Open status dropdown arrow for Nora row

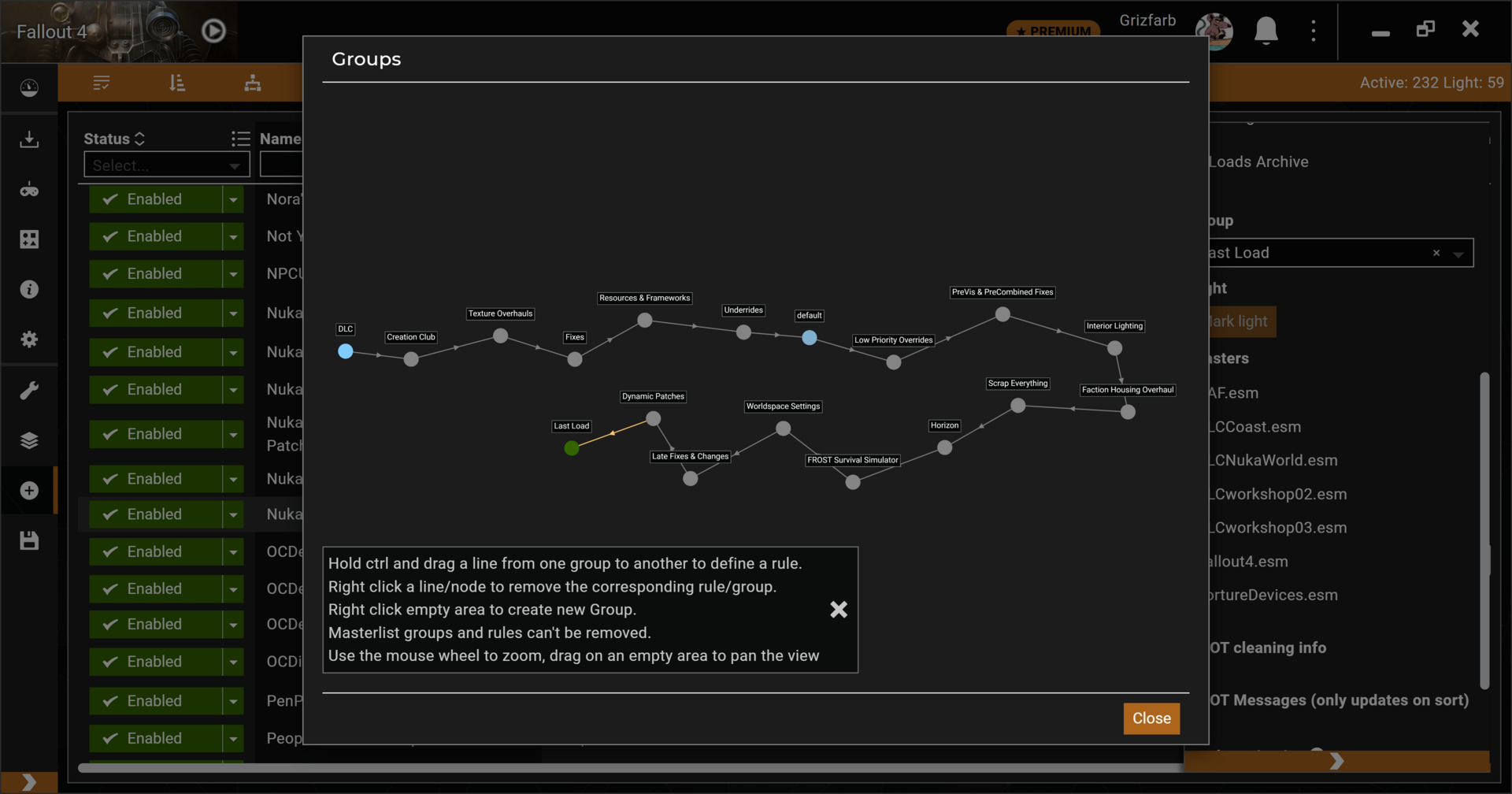(233, 199)
